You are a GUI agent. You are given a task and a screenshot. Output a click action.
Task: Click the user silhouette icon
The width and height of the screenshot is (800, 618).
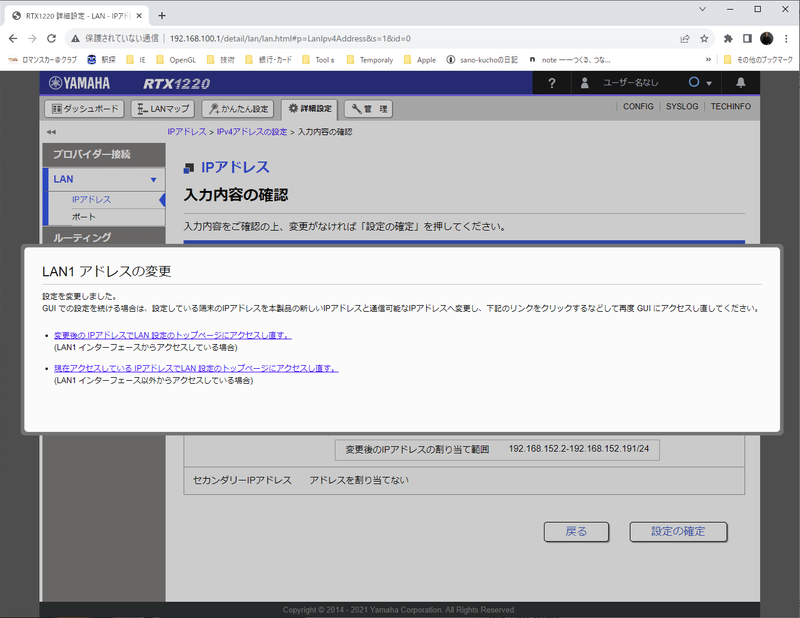[x=585, y=83]
